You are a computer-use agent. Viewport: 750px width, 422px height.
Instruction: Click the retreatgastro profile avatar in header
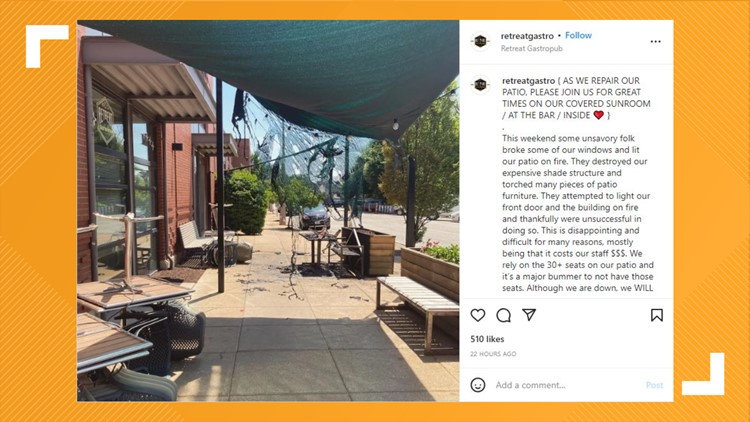tap(480, 42)
